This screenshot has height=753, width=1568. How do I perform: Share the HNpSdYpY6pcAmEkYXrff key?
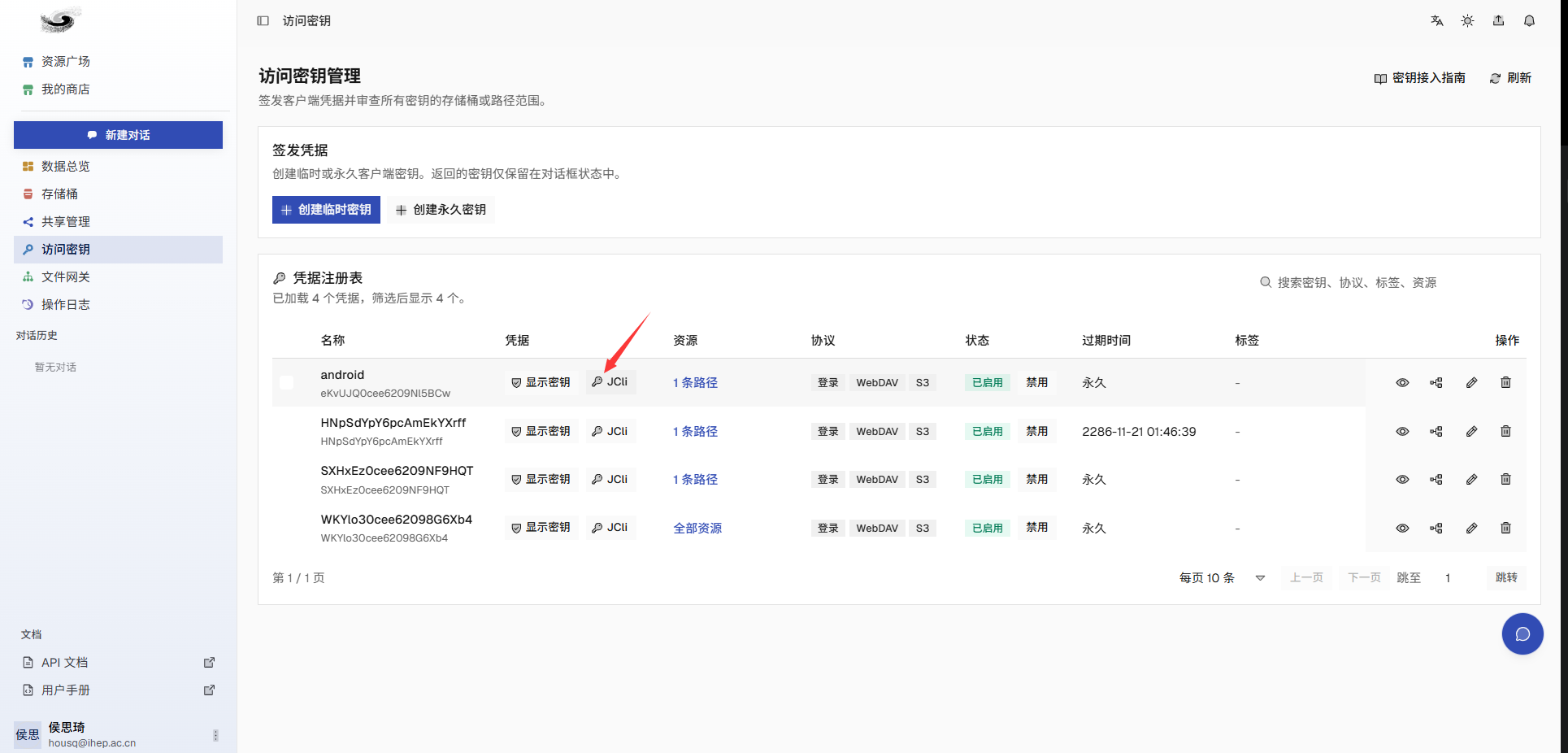(x=1436, y=432)
